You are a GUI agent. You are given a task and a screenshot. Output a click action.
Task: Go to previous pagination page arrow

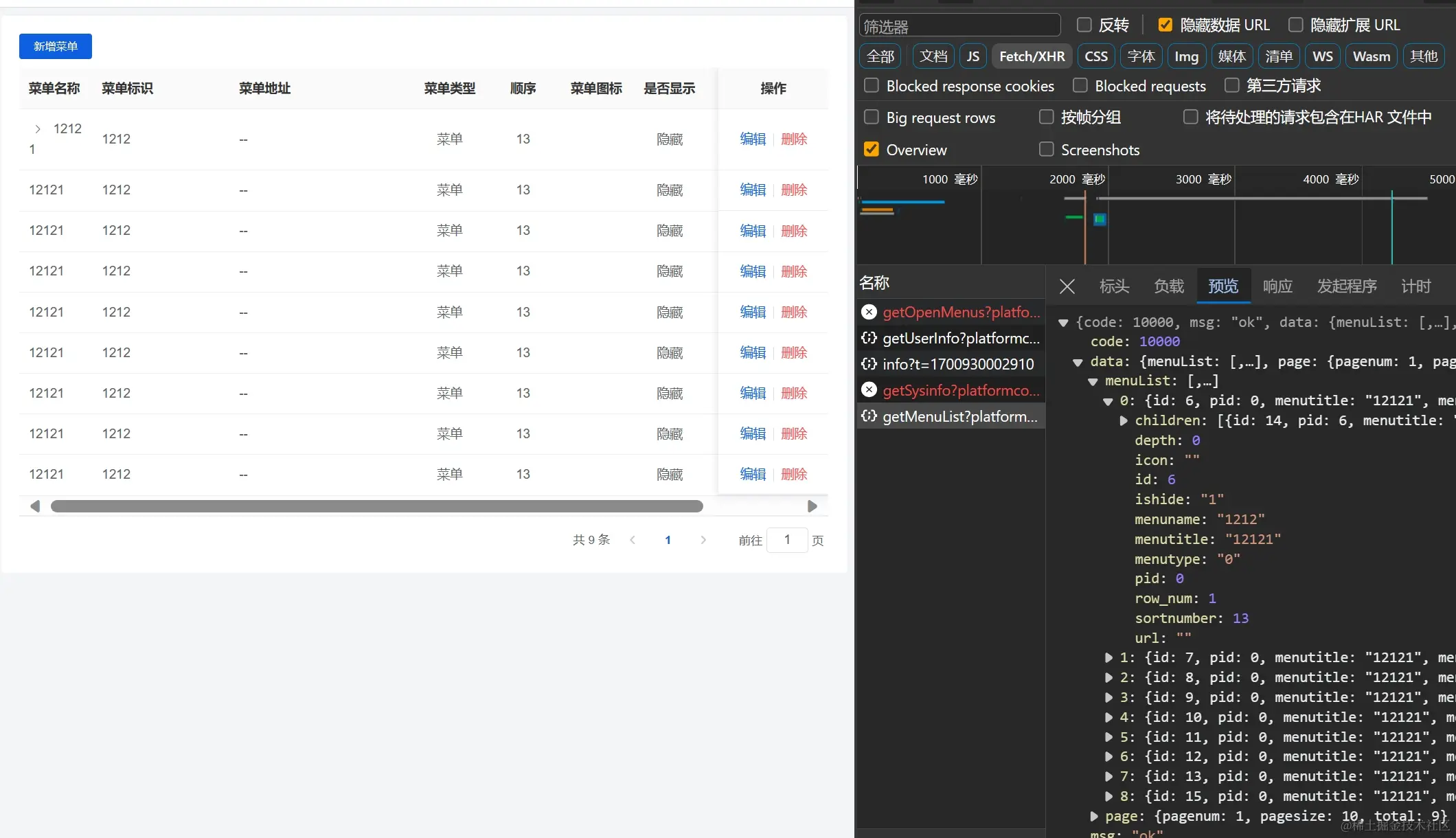(633, 541)
